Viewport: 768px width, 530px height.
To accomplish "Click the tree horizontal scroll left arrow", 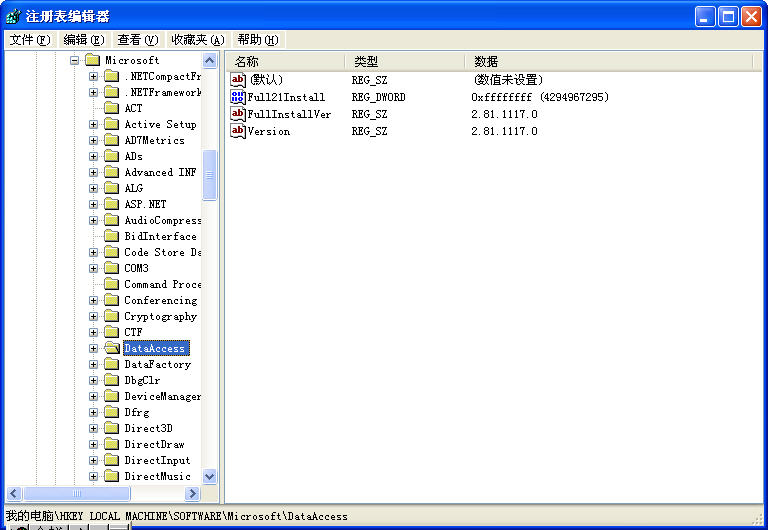I will 14,493.
